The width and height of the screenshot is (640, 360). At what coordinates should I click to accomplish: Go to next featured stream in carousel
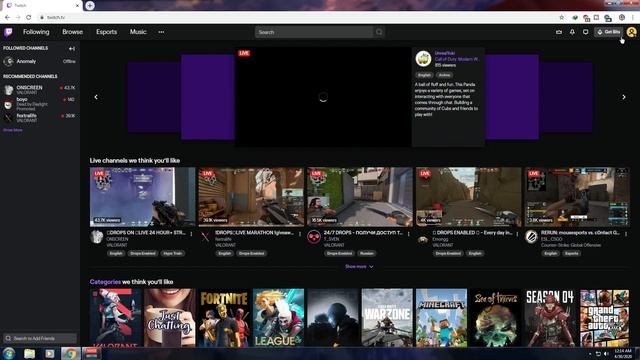(x=624, y=97)
